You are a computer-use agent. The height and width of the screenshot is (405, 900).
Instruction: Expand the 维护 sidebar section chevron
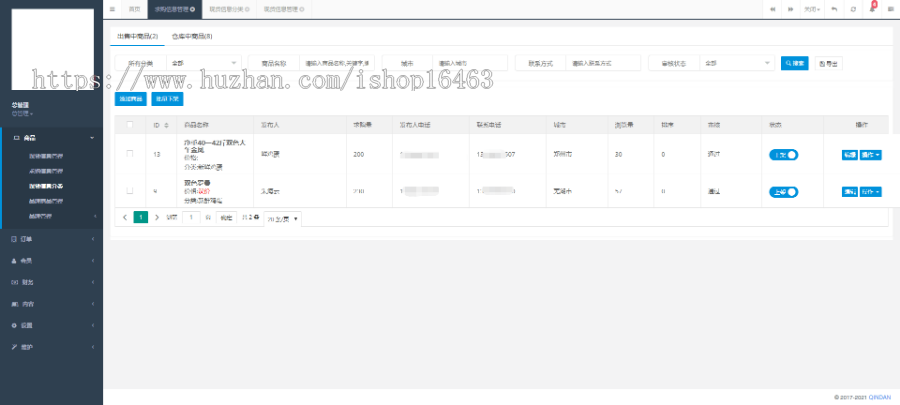pyautogui.click(x=93, y=347)
